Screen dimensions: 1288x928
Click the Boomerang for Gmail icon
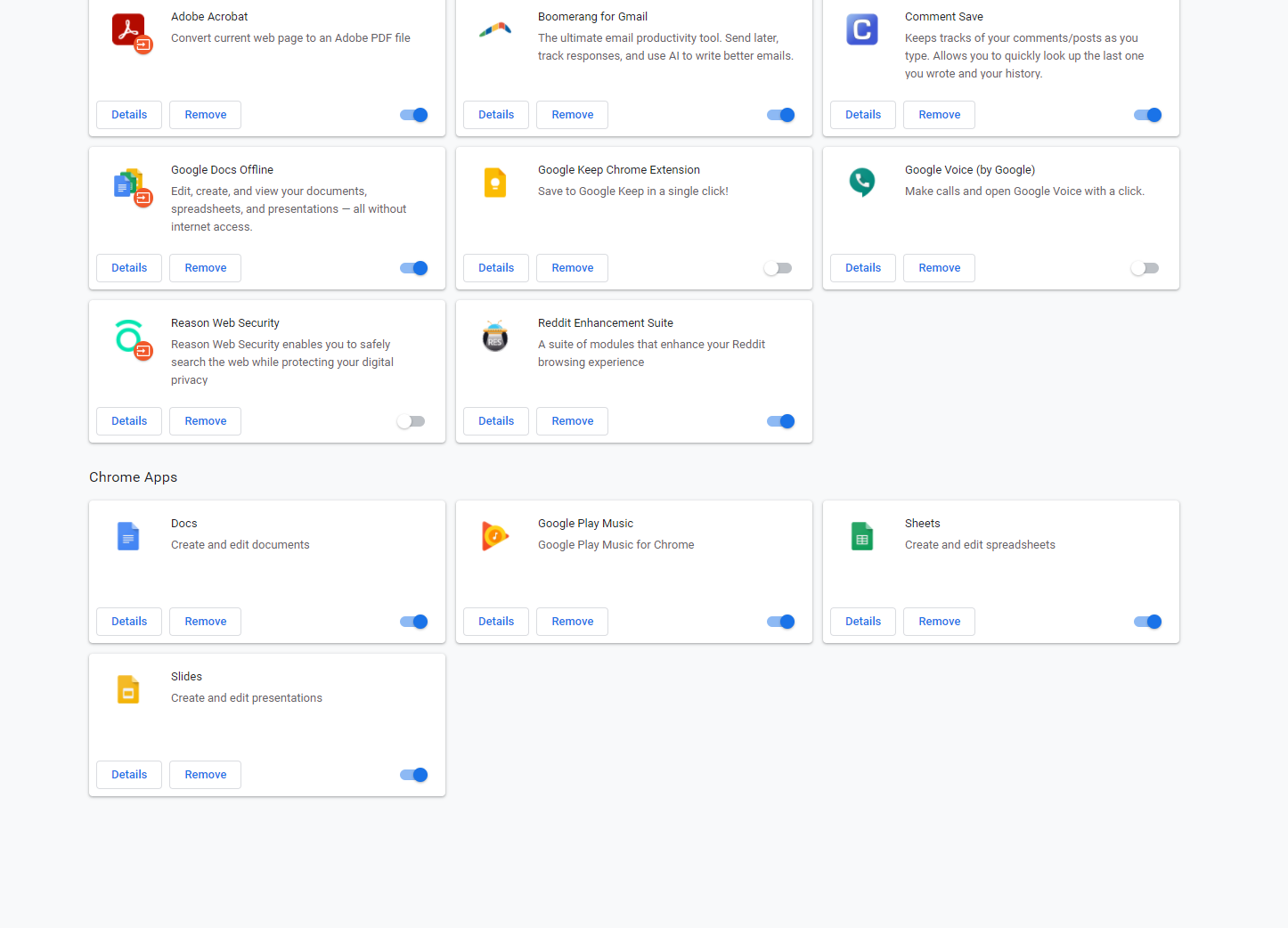(495, 30)
